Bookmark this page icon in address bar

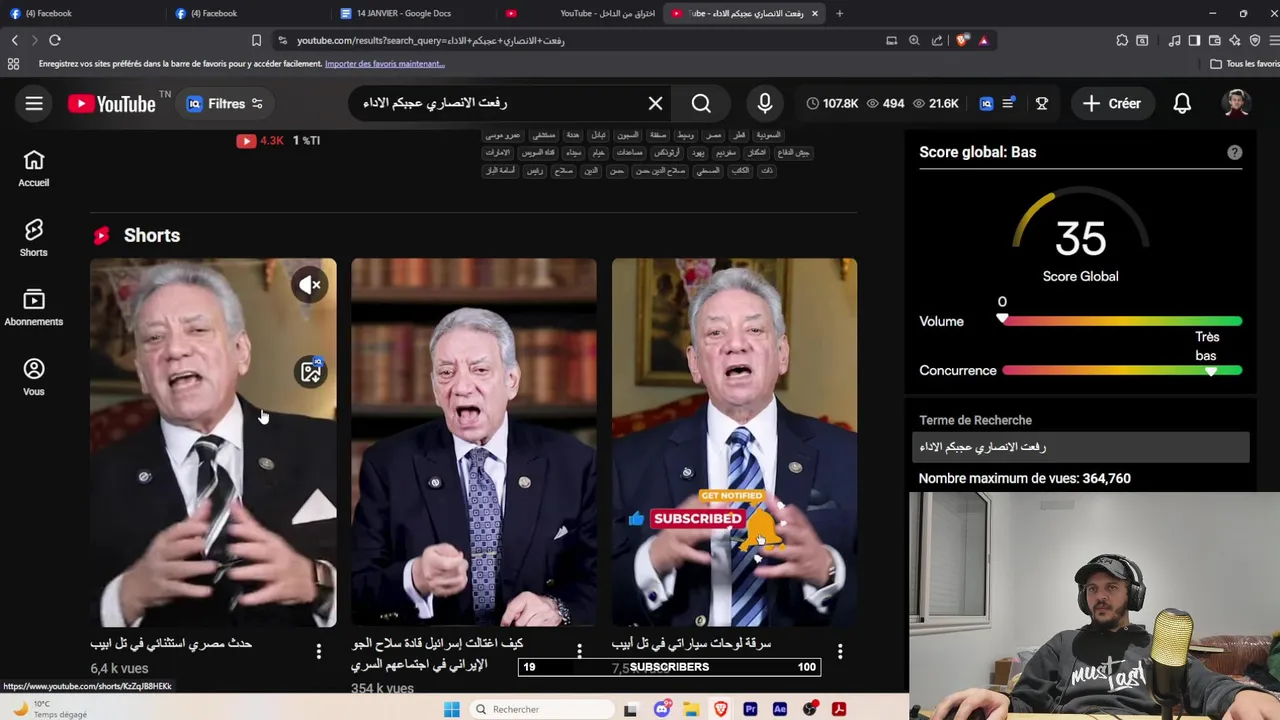click(256, 40)
